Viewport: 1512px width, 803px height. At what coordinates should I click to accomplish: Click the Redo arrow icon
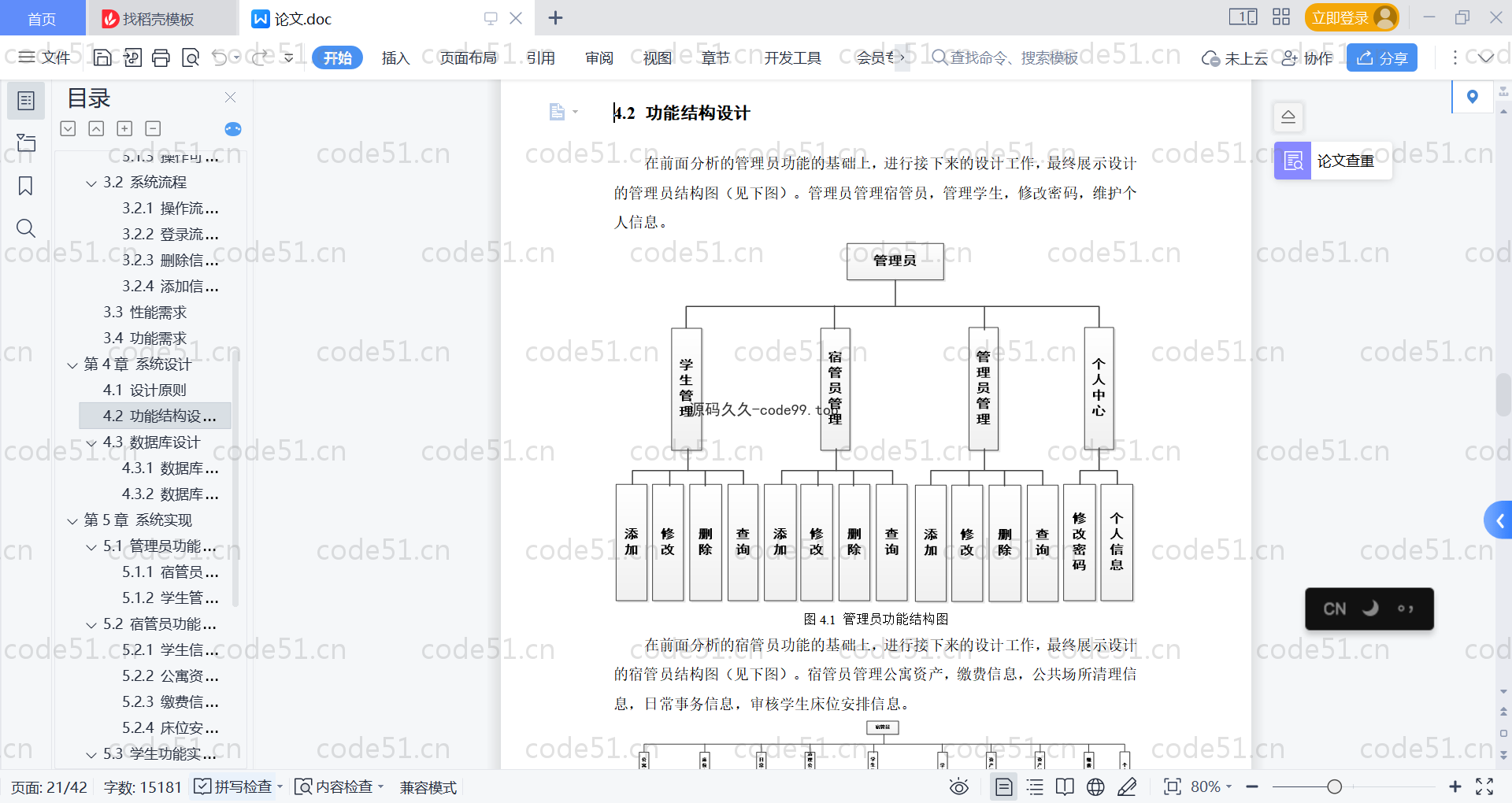click(260, 57)
